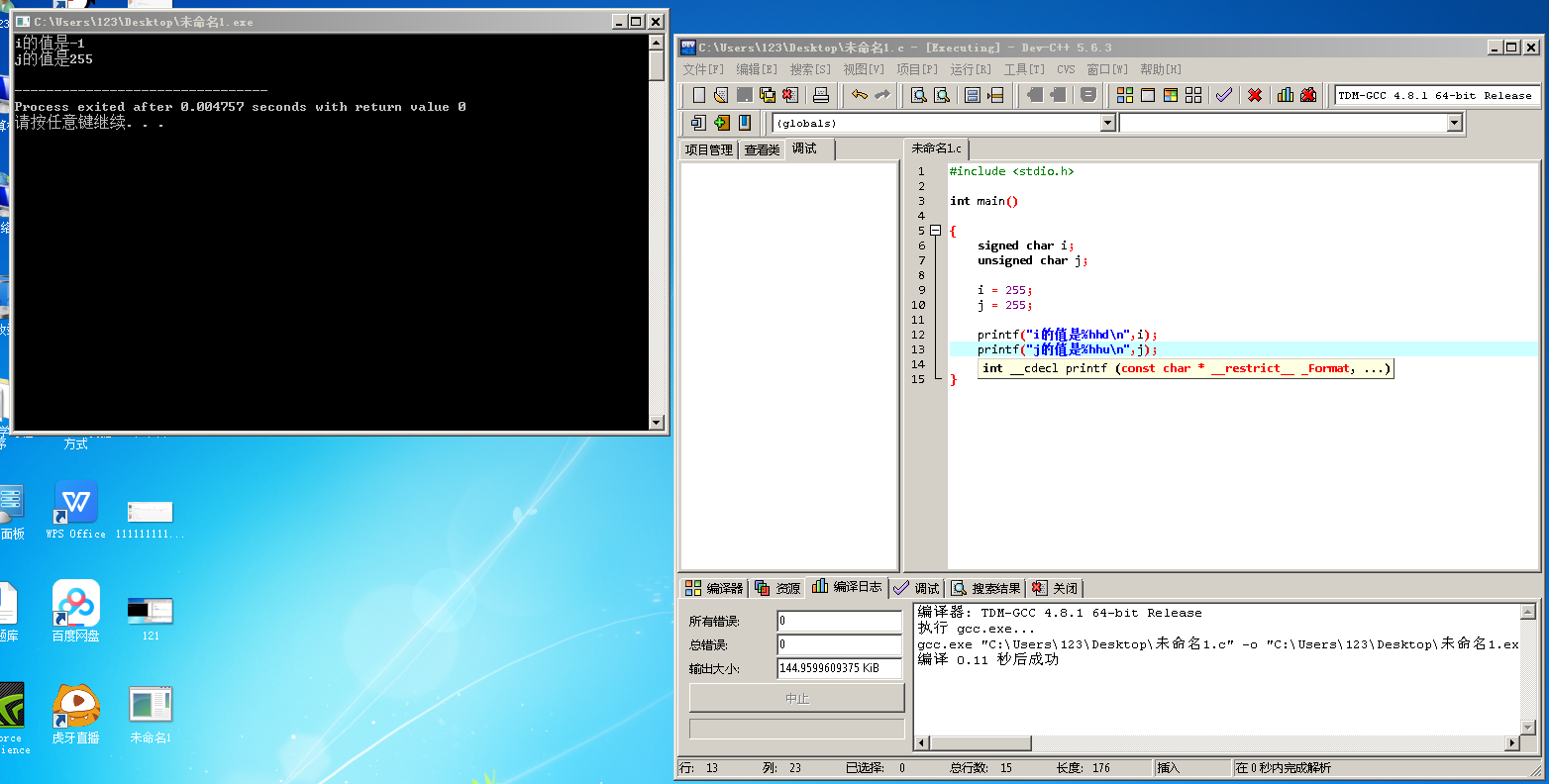Click the 关闭 bottom panel tab

tap(1055, 588)
